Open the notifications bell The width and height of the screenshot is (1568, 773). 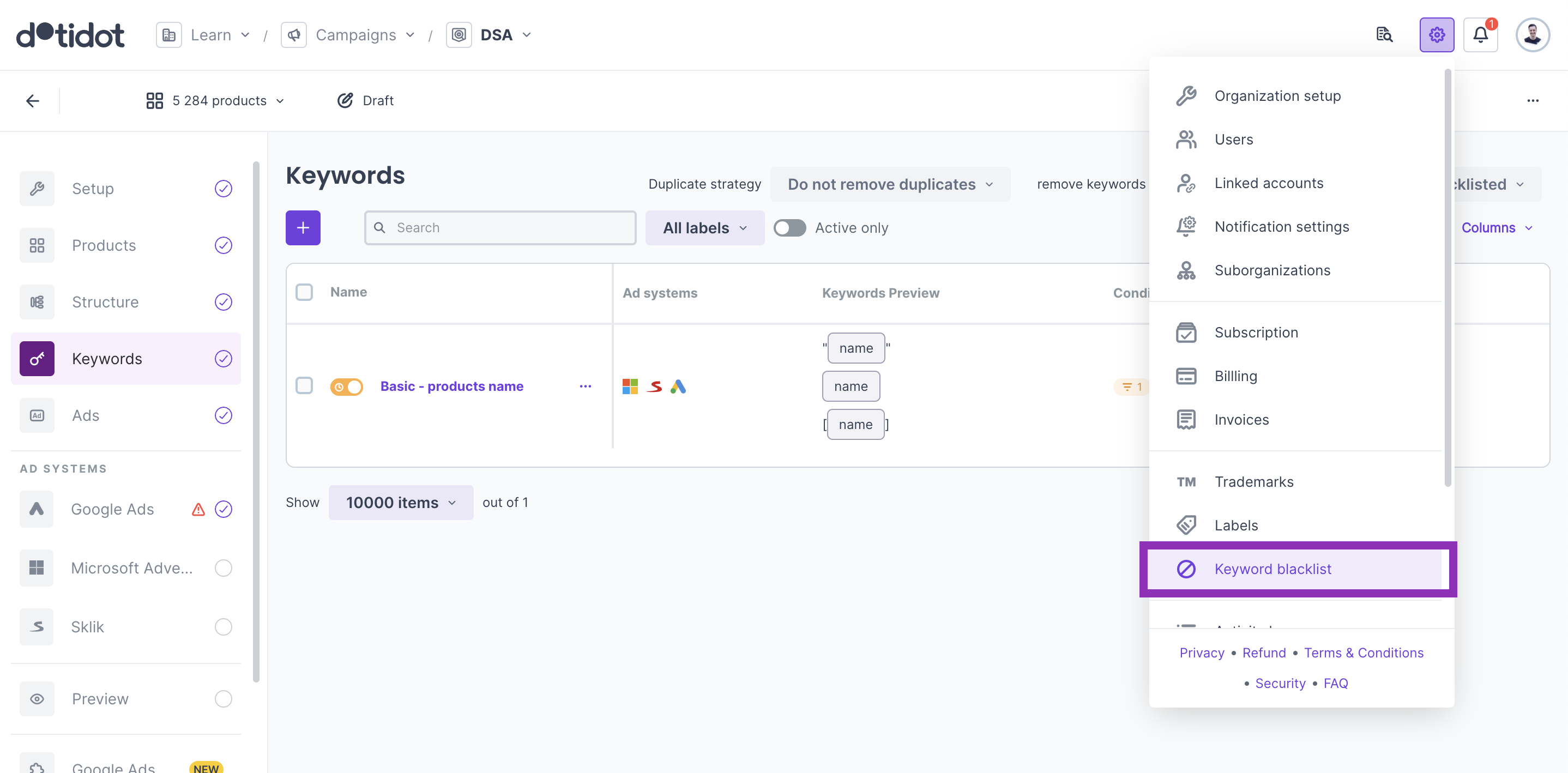click(x=1480, y=35)
